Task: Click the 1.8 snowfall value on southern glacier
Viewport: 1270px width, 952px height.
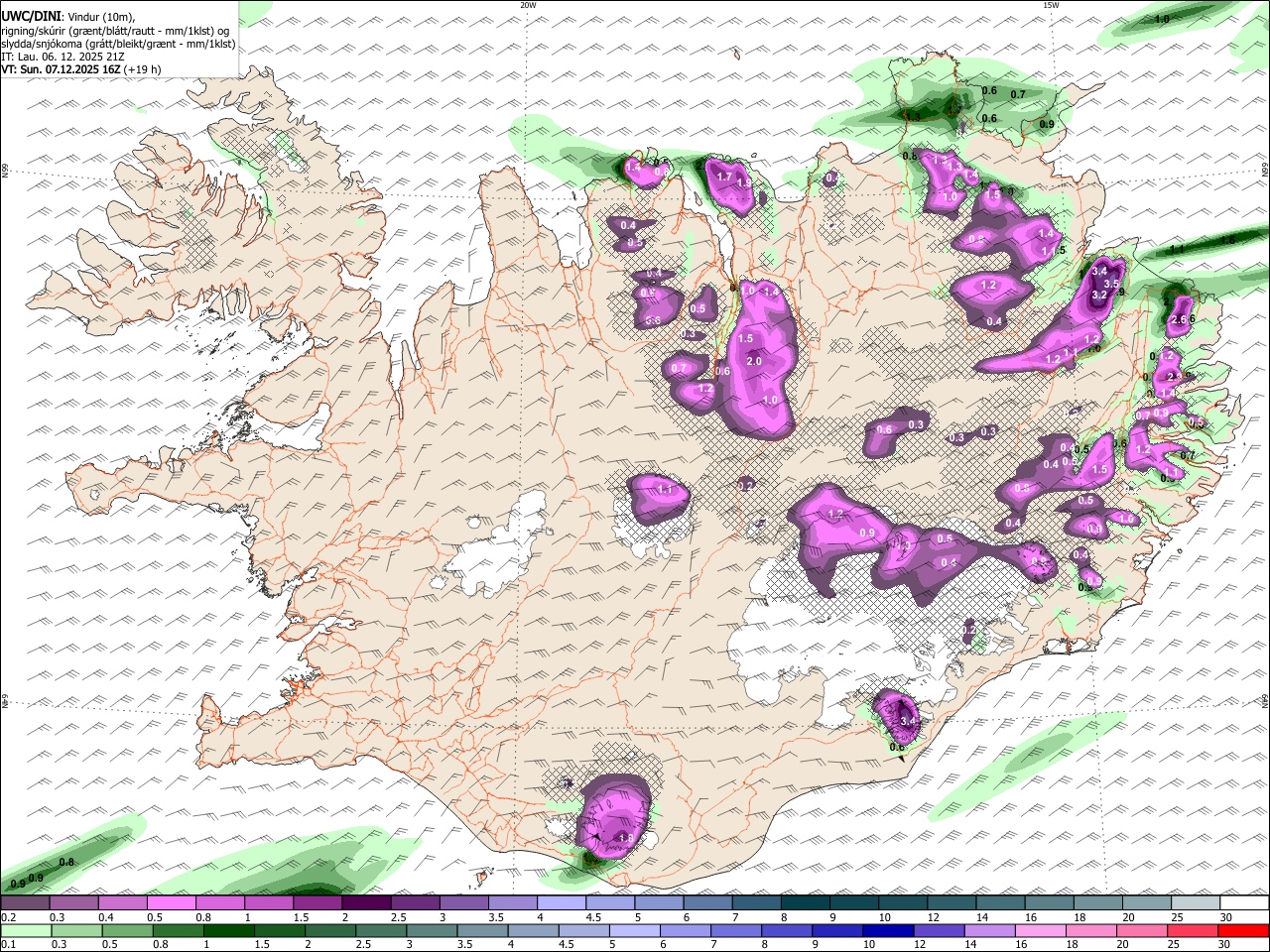Action: 626,838
